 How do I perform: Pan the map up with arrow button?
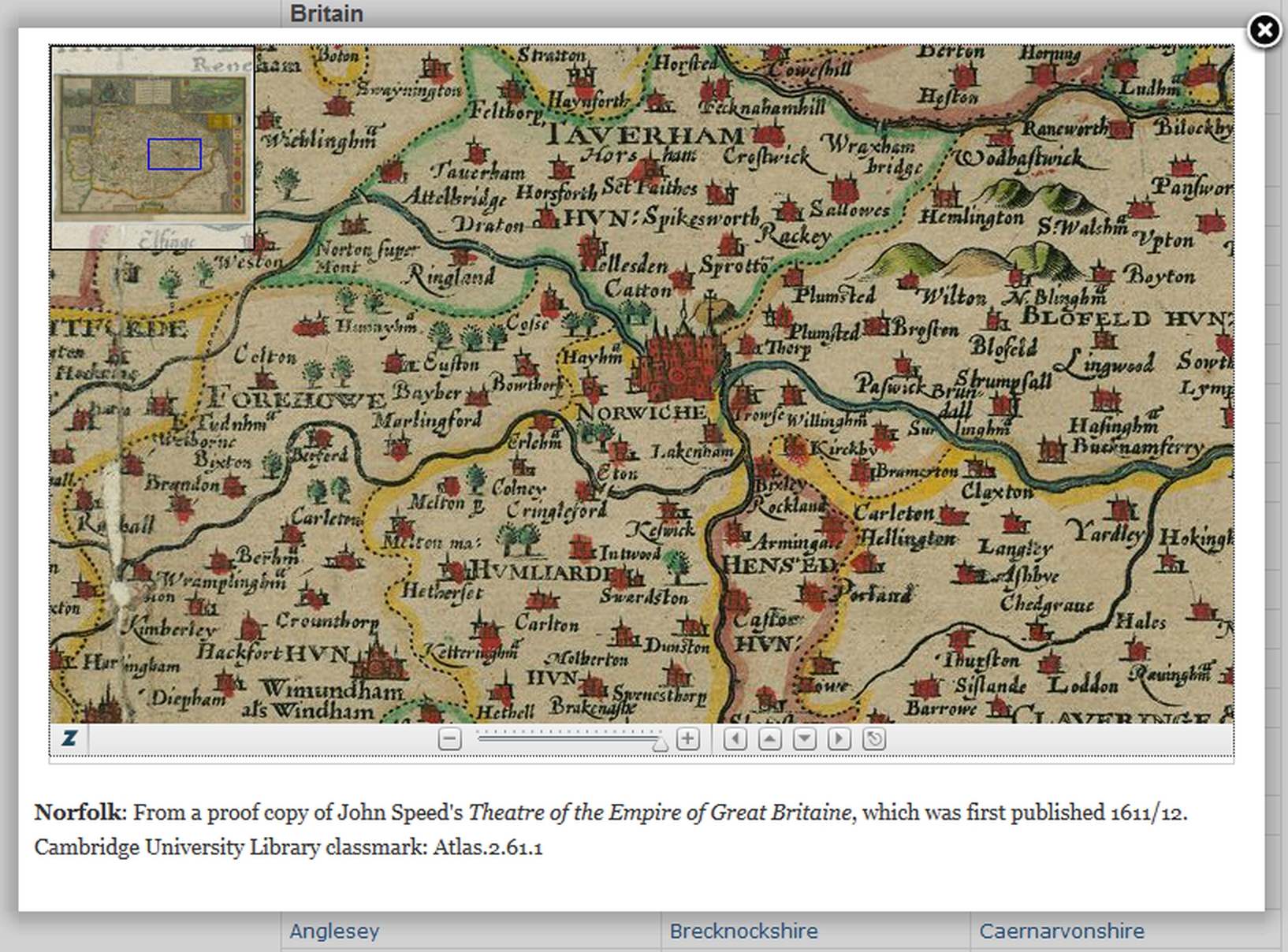click(x=769, y=738)
